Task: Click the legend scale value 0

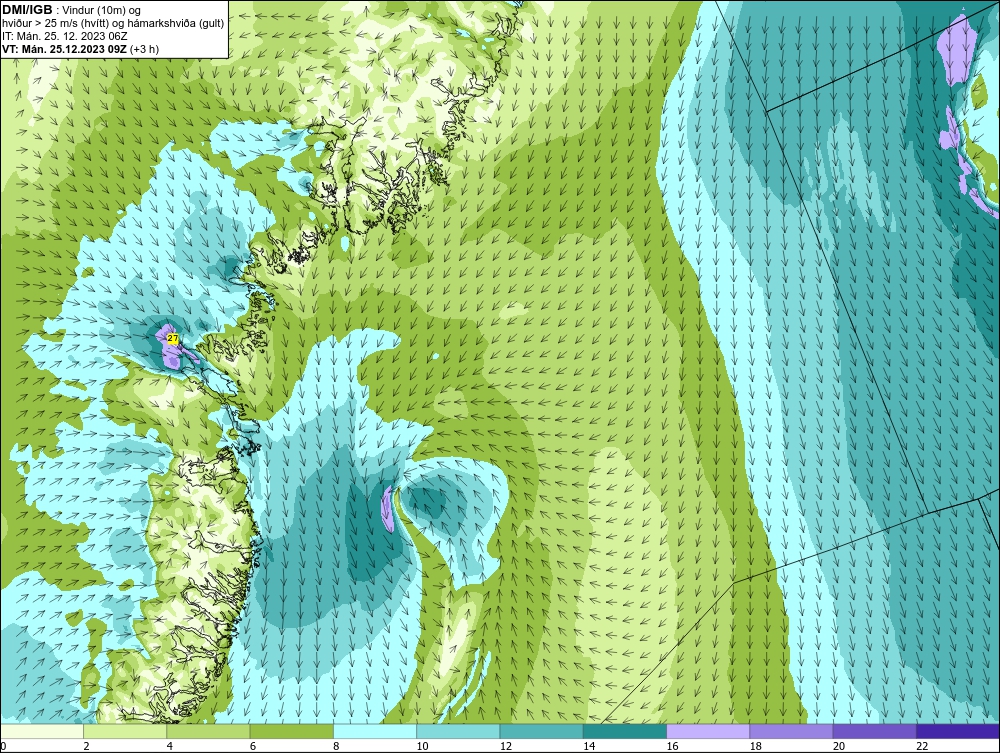Action: [3, 747]
